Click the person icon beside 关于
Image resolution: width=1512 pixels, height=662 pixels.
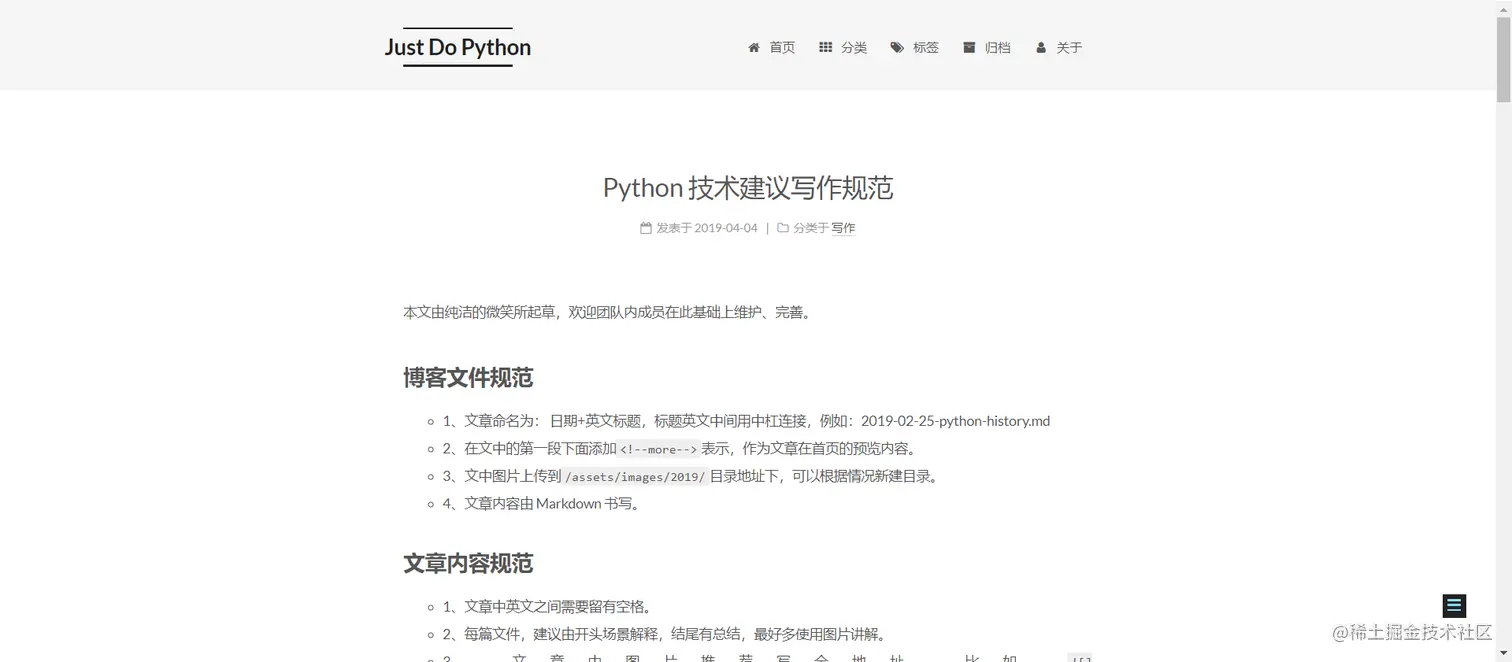click(x=1041, y=47)
